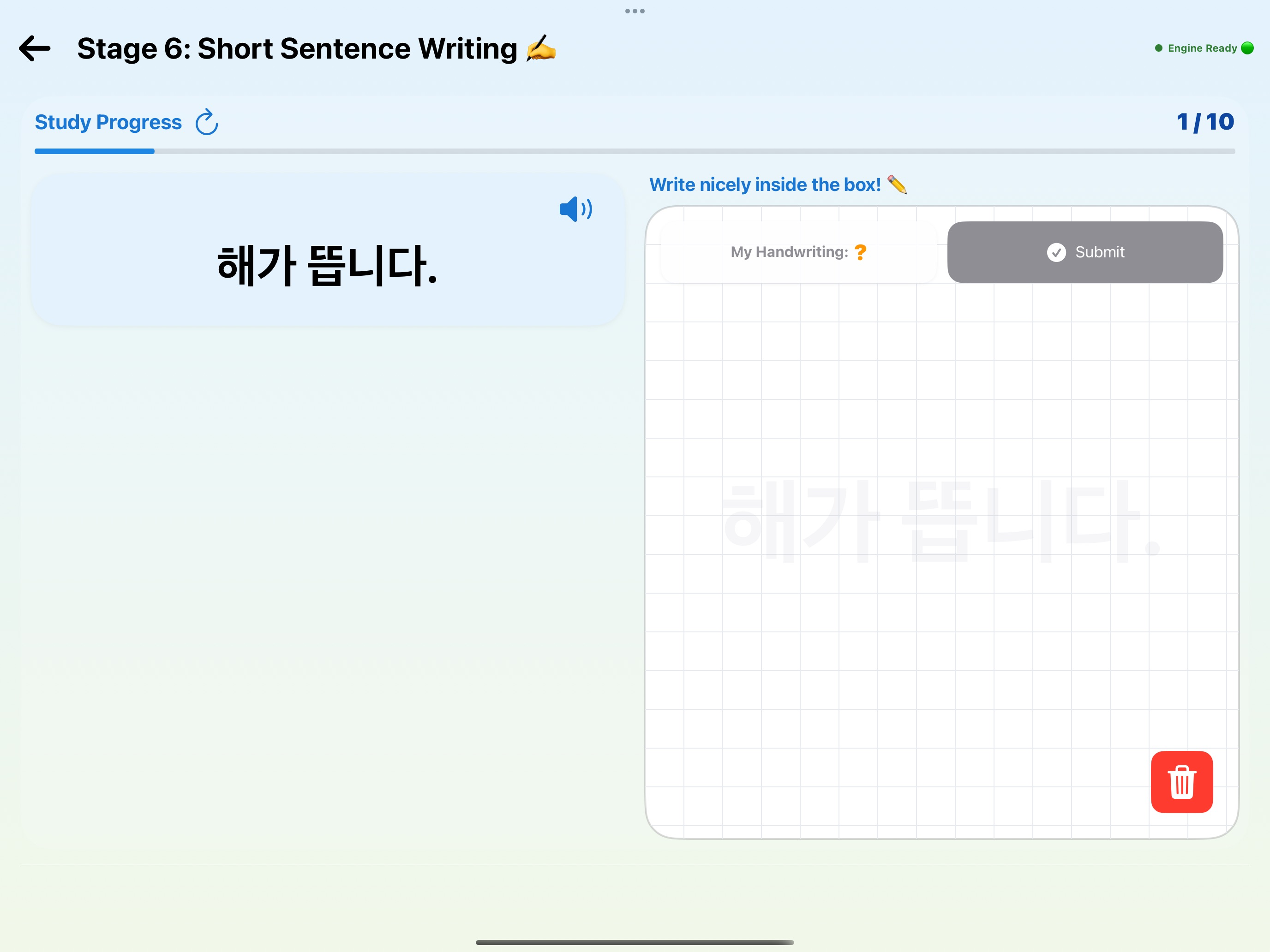Reset study progress with refresh icon
Screen dimensions: 1270x952
[x=207, y=122]
